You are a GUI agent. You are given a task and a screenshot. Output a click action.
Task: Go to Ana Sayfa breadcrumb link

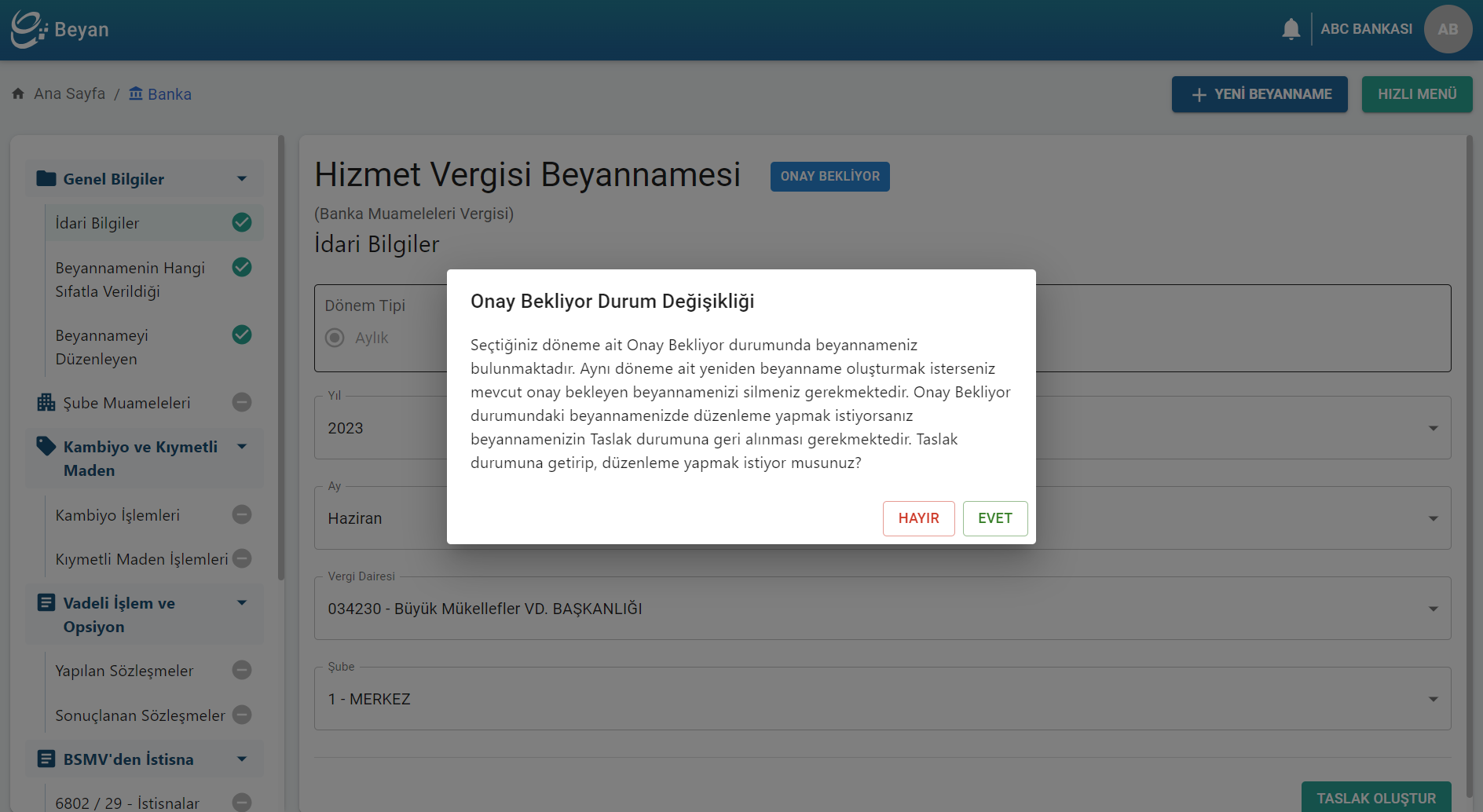[x=69, y=93]
